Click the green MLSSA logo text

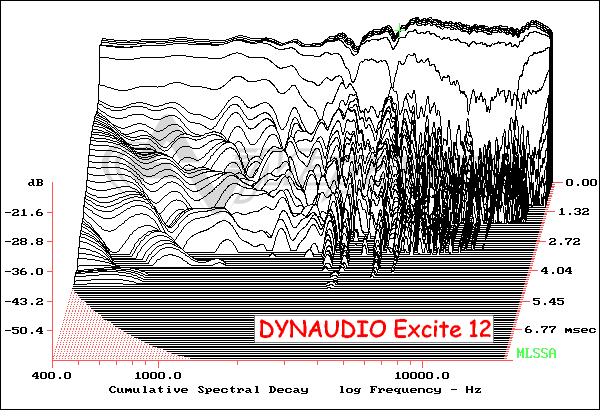pyautogui.click(x=536, y=353)
